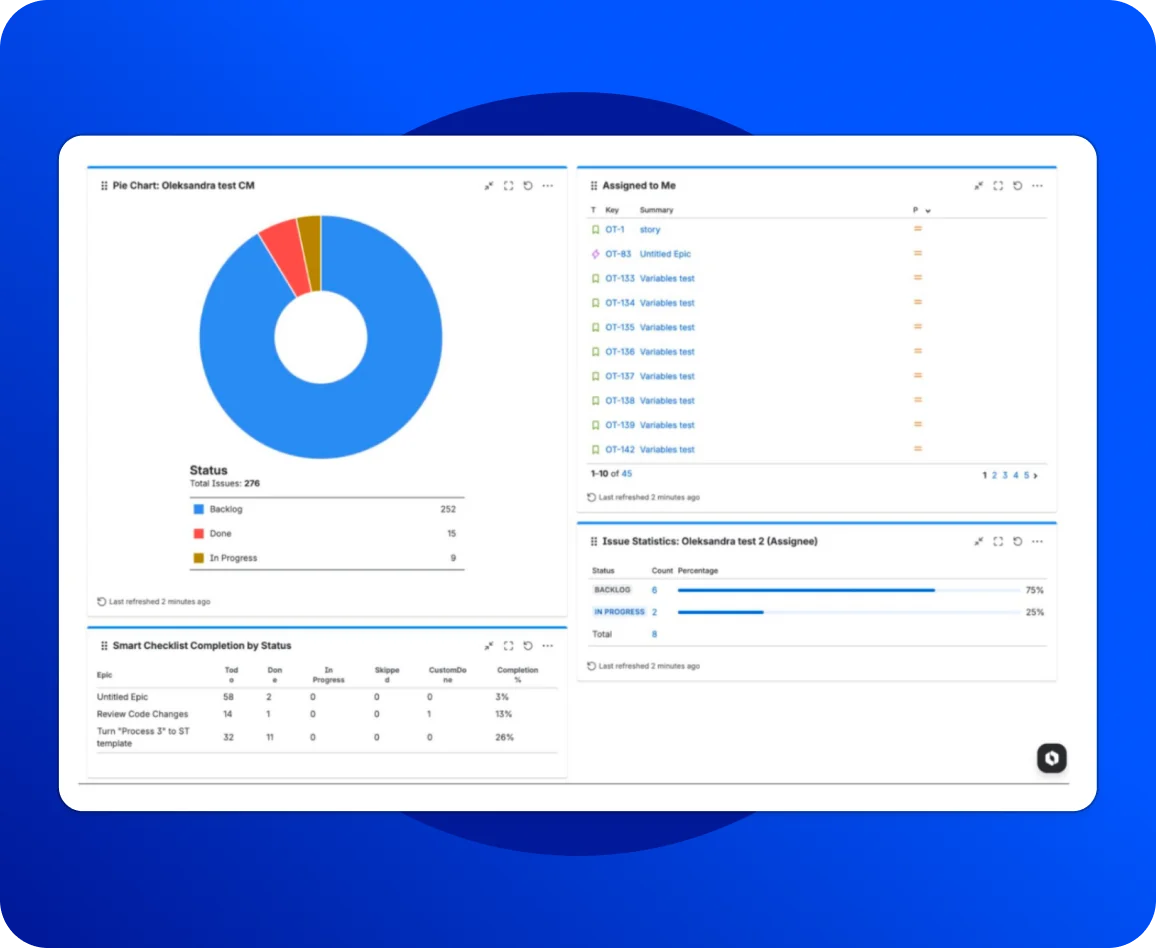
Task: Click the In Progress count 2 link
Action: coord(654,612)
